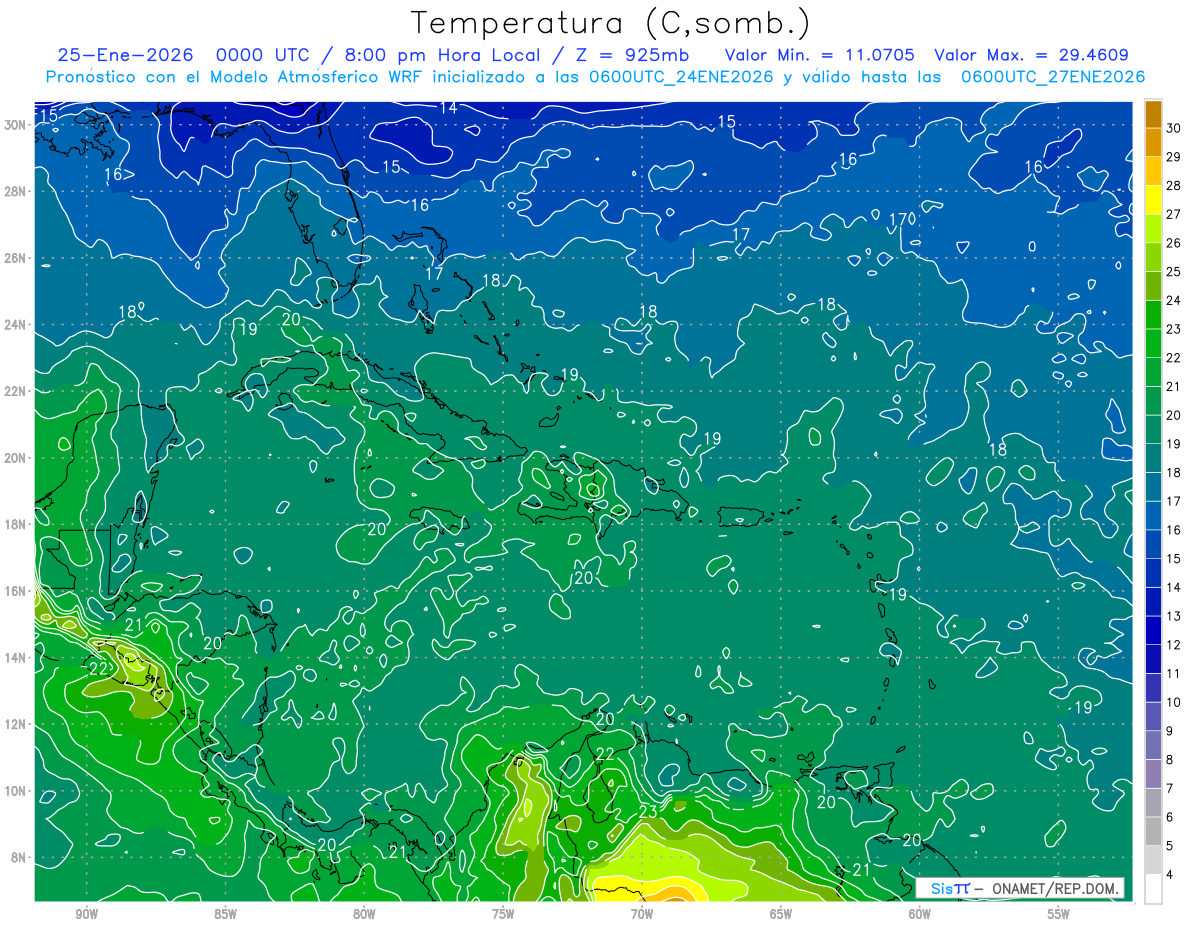Click the orange-brown swatch above legend value 30

1153,114
